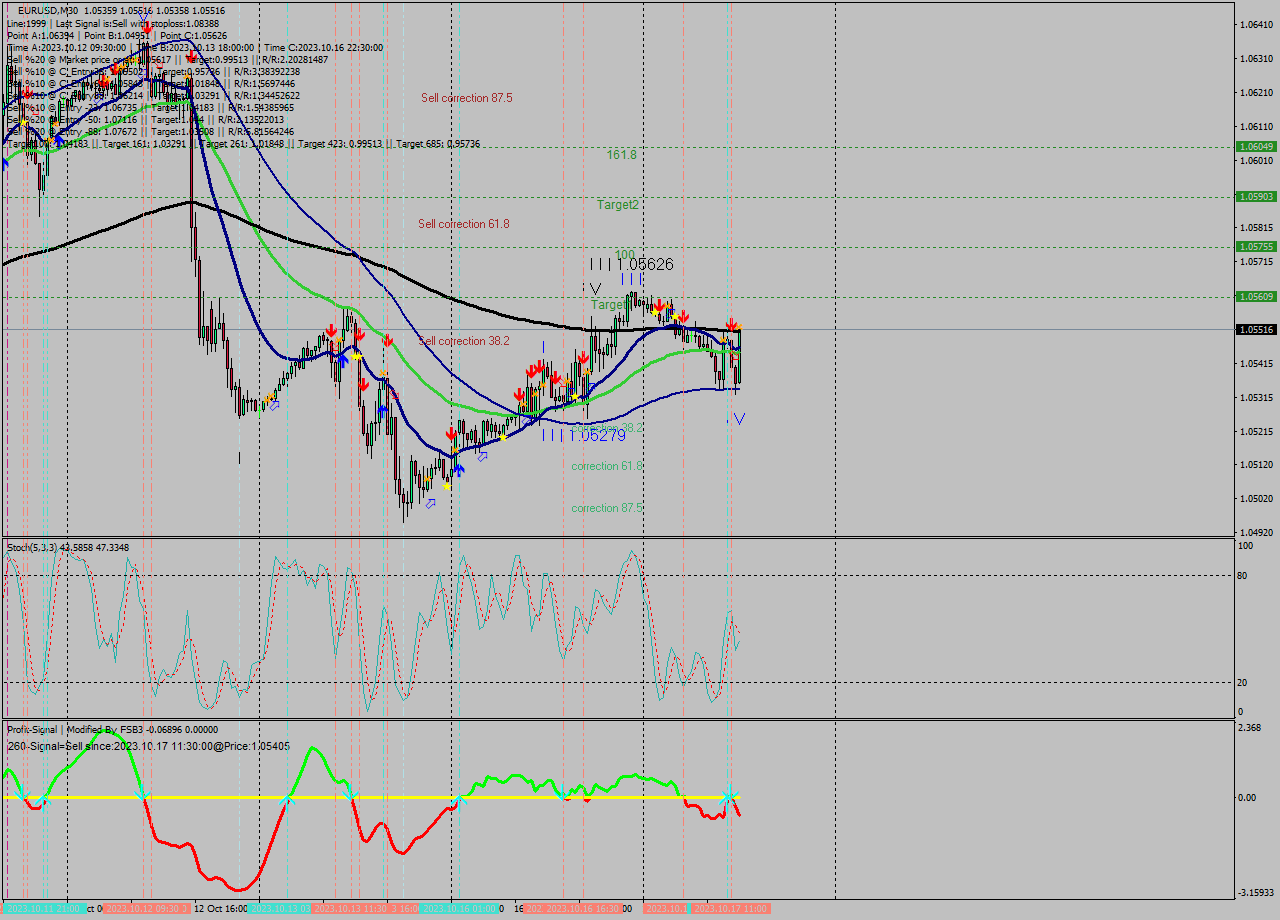The width and height of the screenshot is (1280, 920).
Task: Click the Profit-Signal indicator label
Action: pos(33,729)
